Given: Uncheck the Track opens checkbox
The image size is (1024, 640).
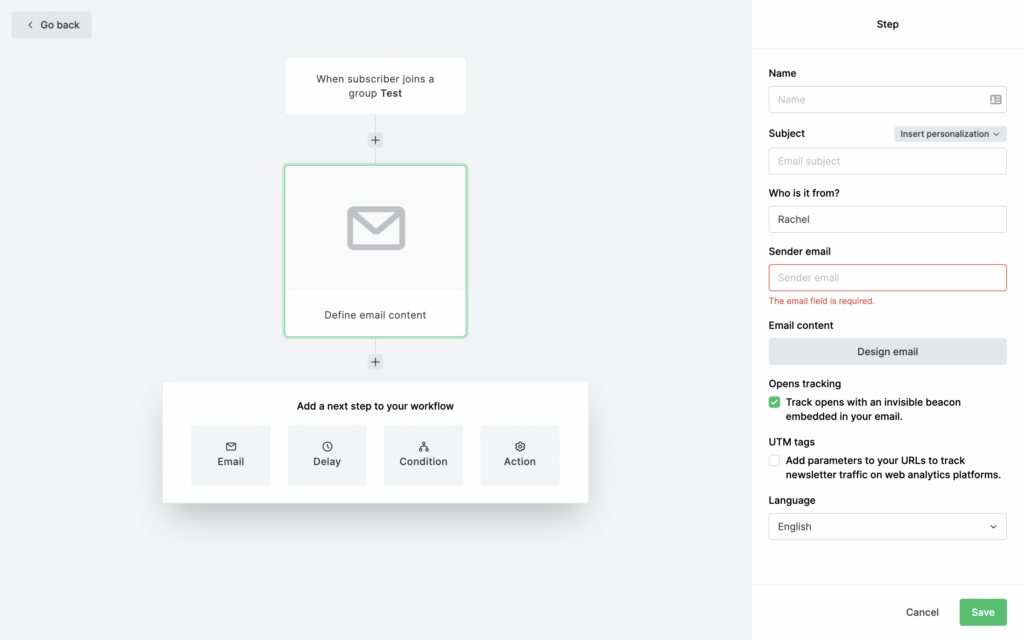Looking at the screenshot, I should click(775, 402).
